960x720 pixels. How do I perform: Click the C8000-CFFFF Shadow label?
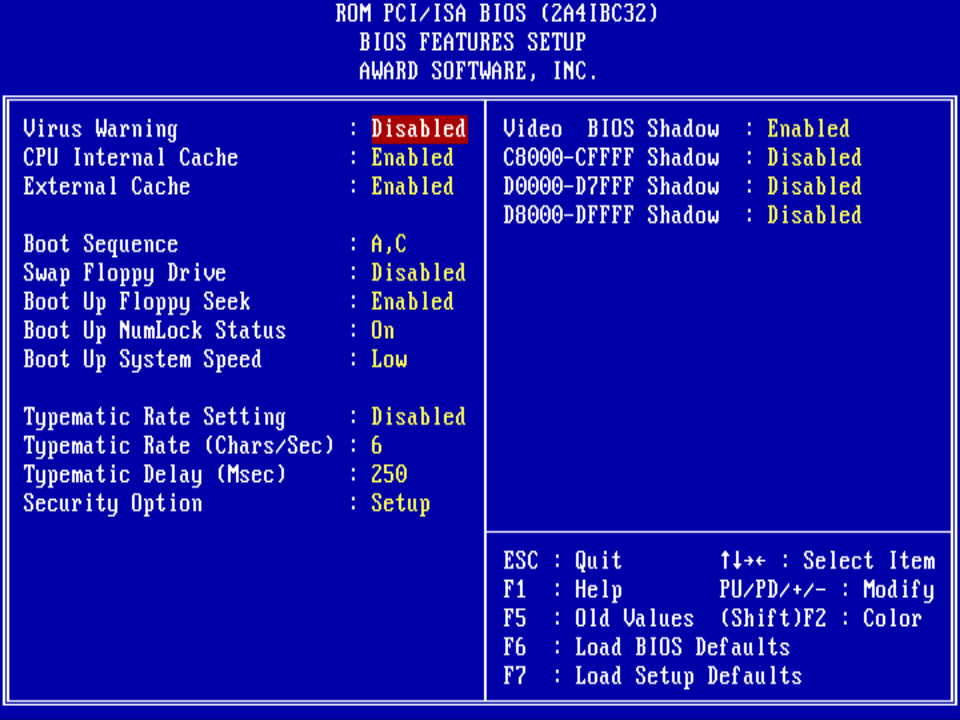pyautogui.click(x=611, y=158)
